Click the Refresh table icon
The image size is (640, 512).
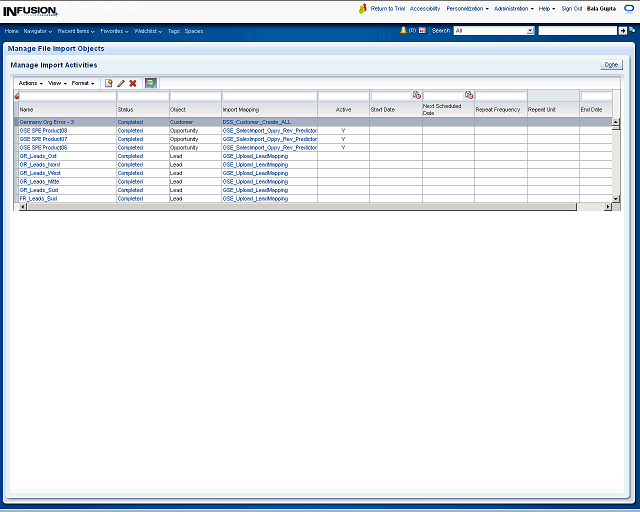pos(150,83)
